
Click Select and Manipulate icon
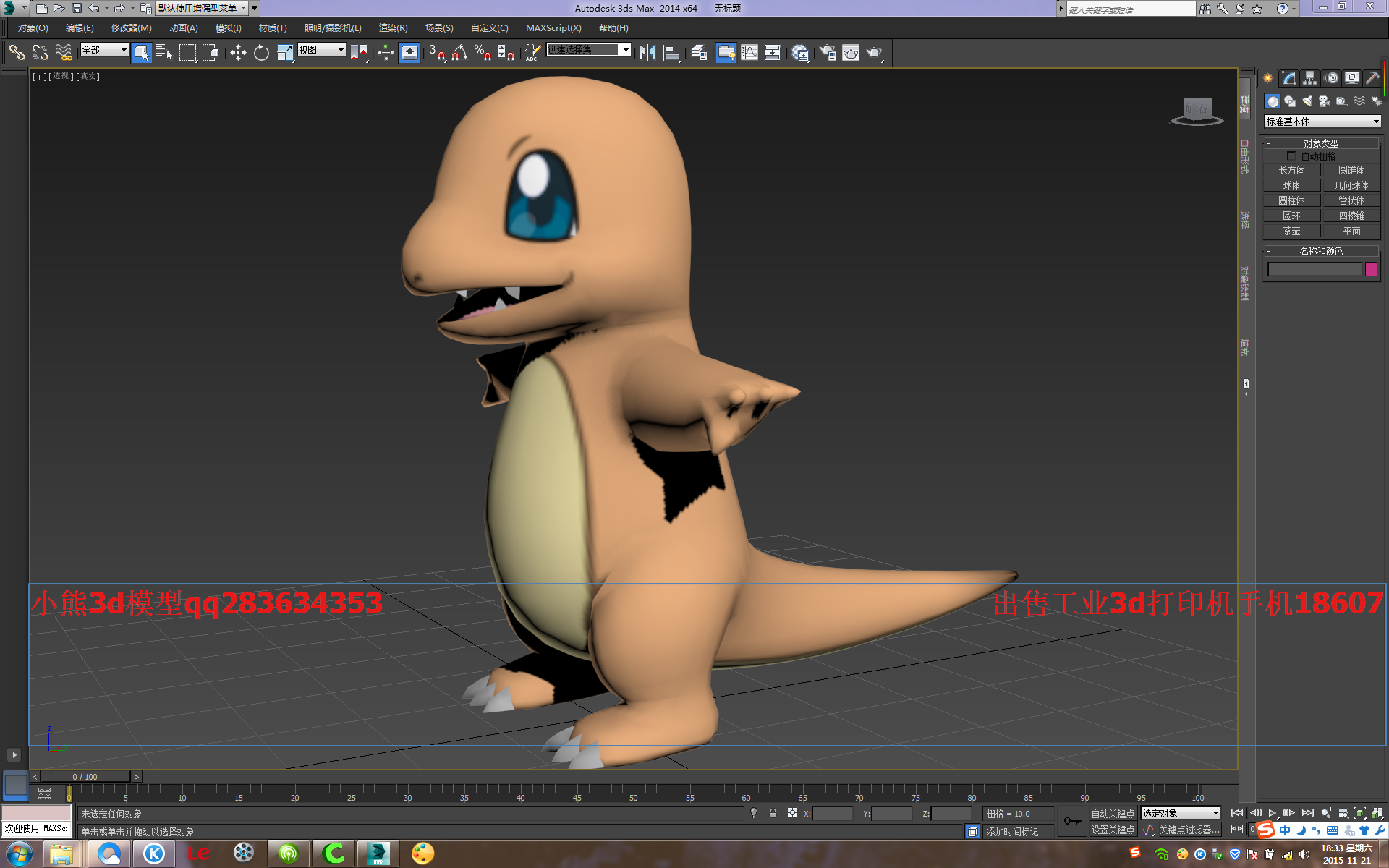tap(386, 52)
